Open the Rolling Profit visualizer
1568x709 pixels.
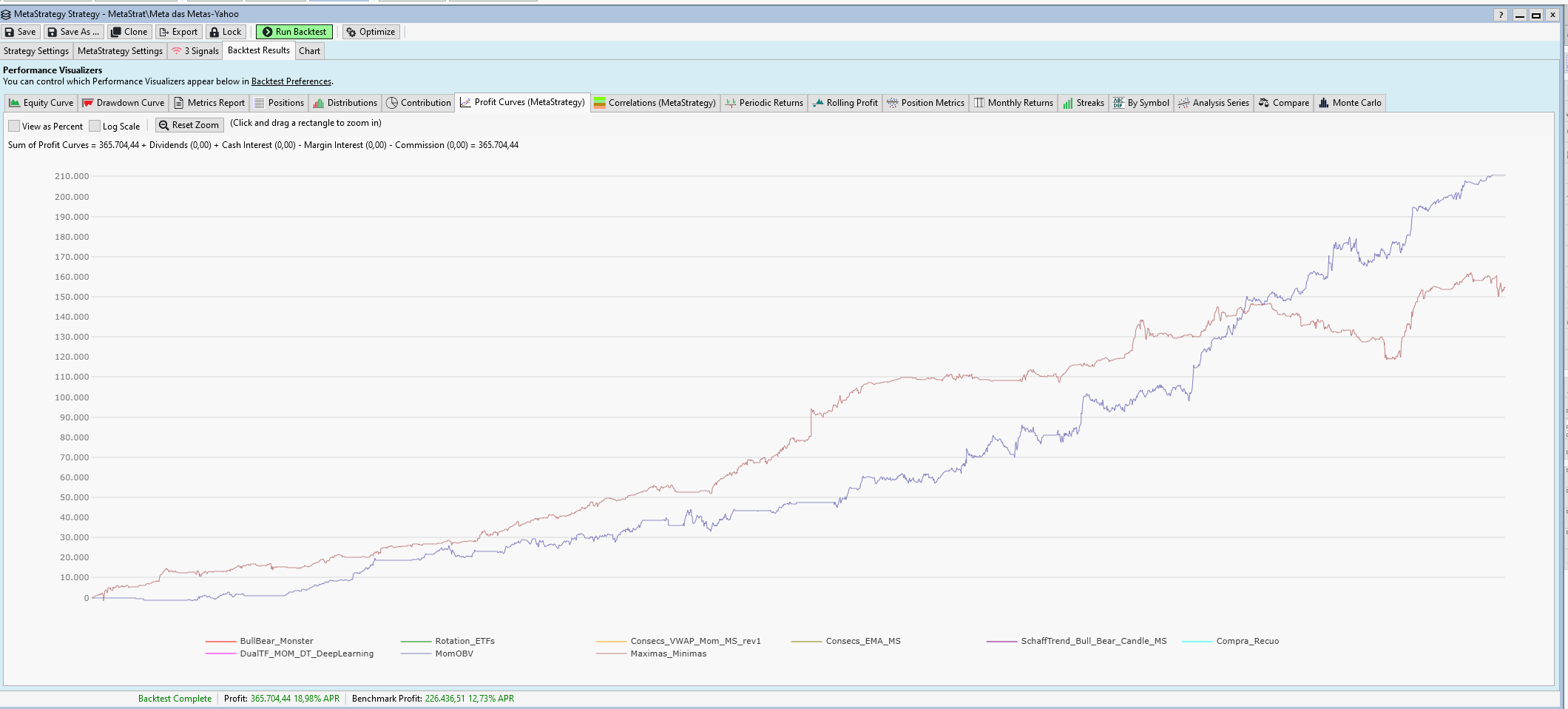pyautogui.click(x=845, y=103)
